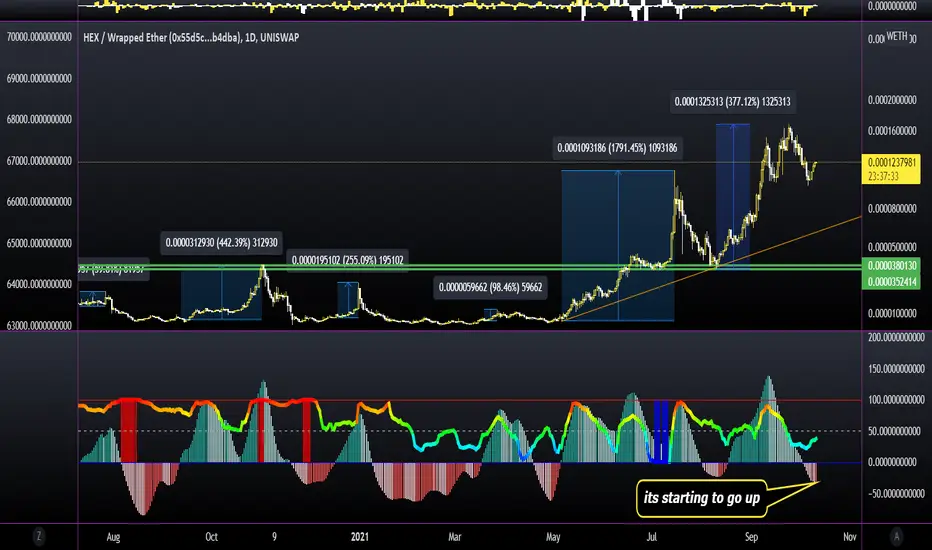Select the 377.12% measurement label

[x=732, y=101]
